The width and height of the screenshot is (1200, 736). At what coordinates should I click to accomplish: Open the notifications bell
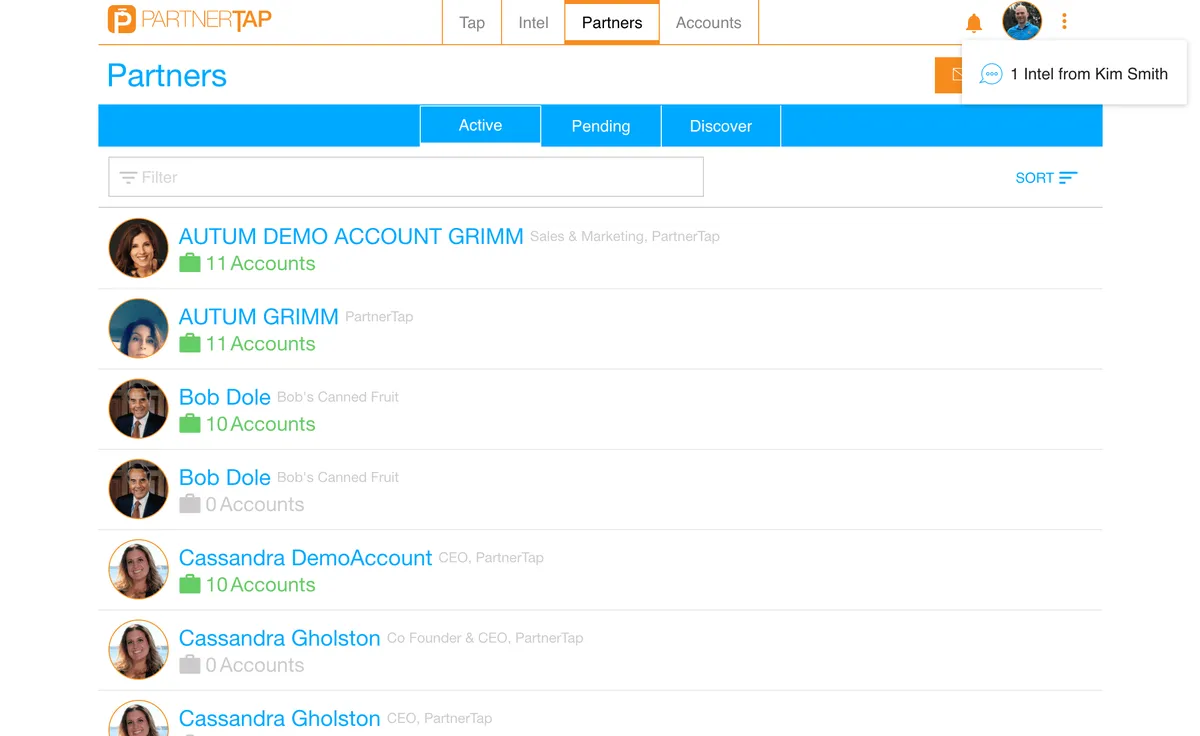coord(974,23)
